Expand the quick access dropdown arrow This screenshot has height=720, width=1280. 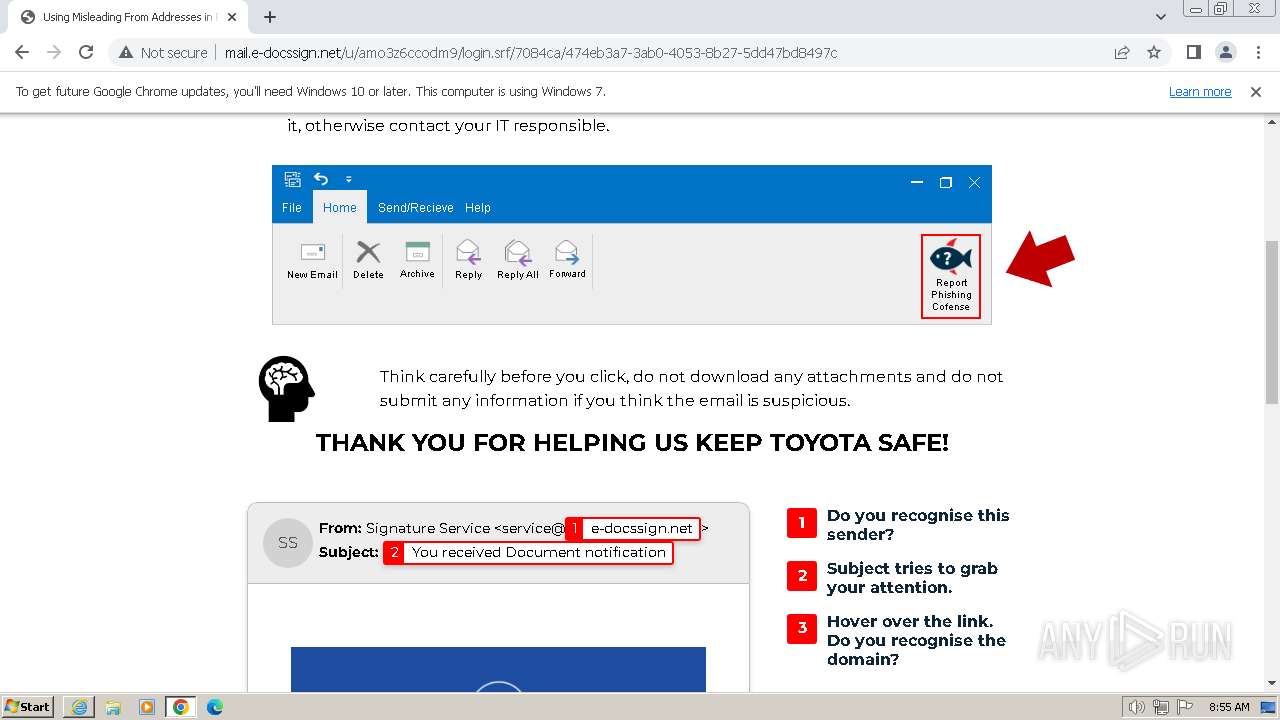point(349,180)
